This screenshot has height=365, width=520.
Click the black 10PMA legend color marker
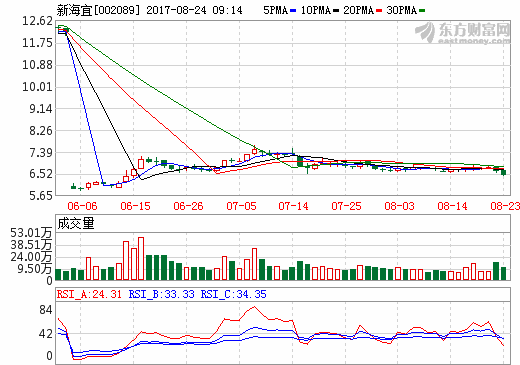[x=336, y=11]
